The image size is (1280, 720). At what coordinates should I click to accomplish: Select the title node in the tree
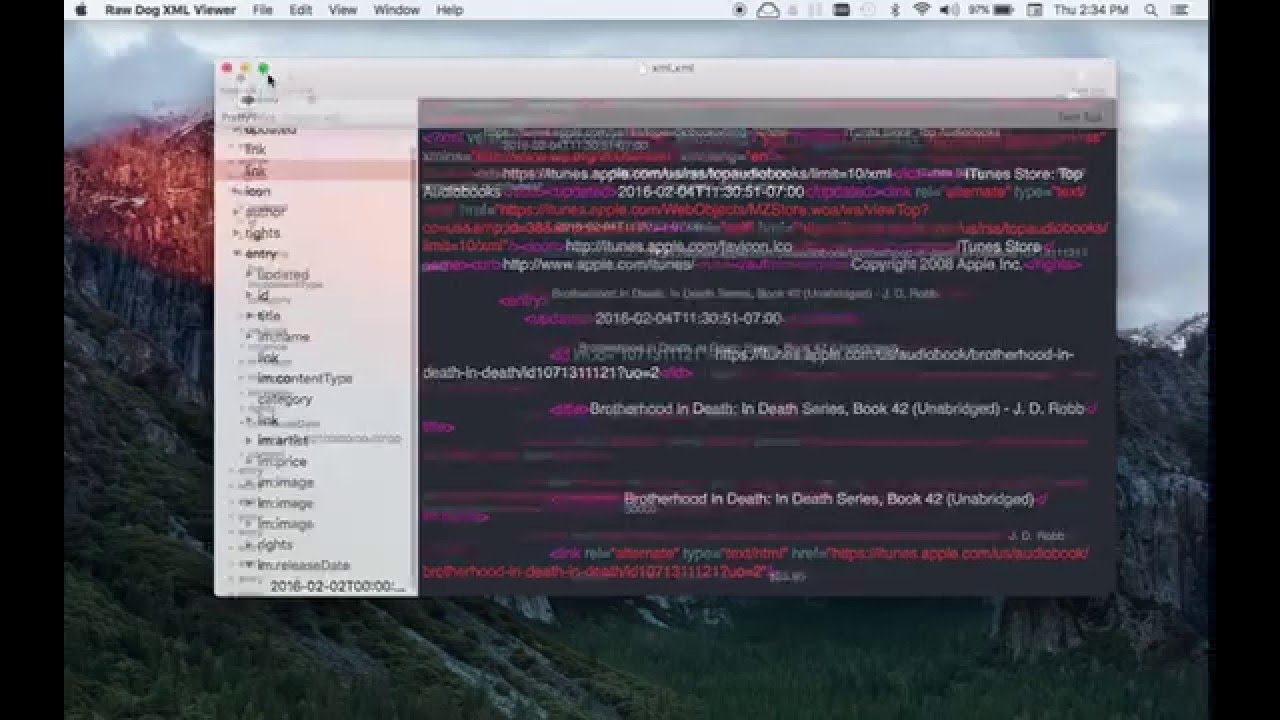point(269,315)
